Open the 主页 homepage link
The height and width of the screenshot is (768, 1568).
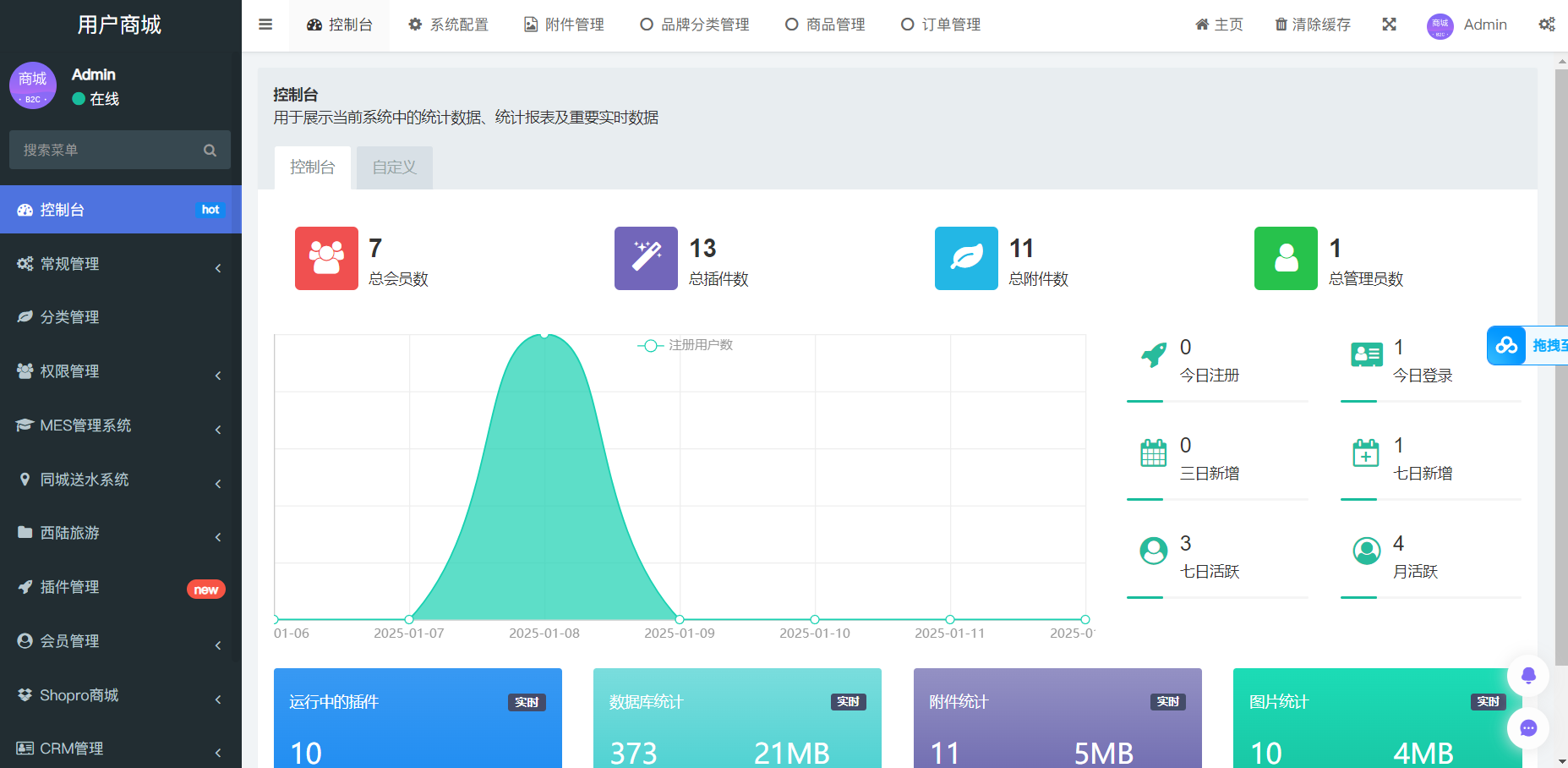1218,25
